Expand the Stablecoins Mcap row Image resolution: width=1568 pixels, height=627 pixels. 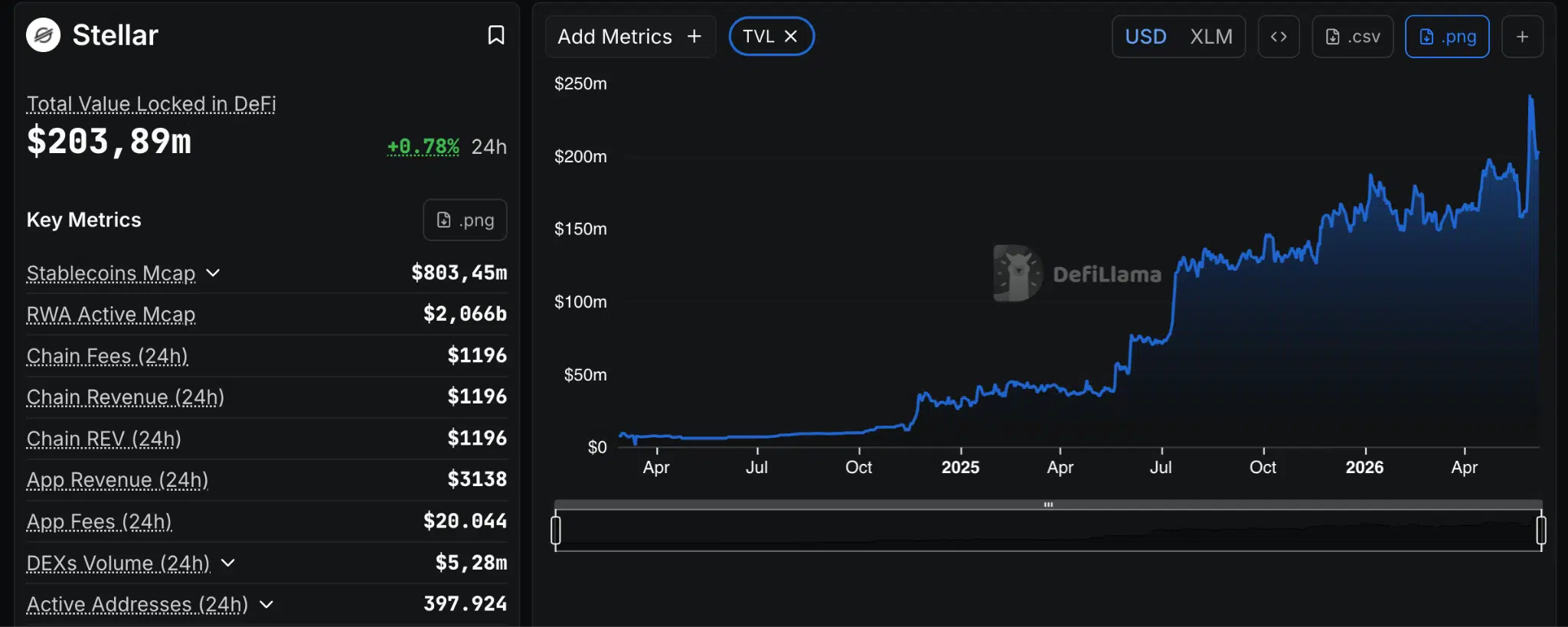pyautogui.click(x=214, y=273)
